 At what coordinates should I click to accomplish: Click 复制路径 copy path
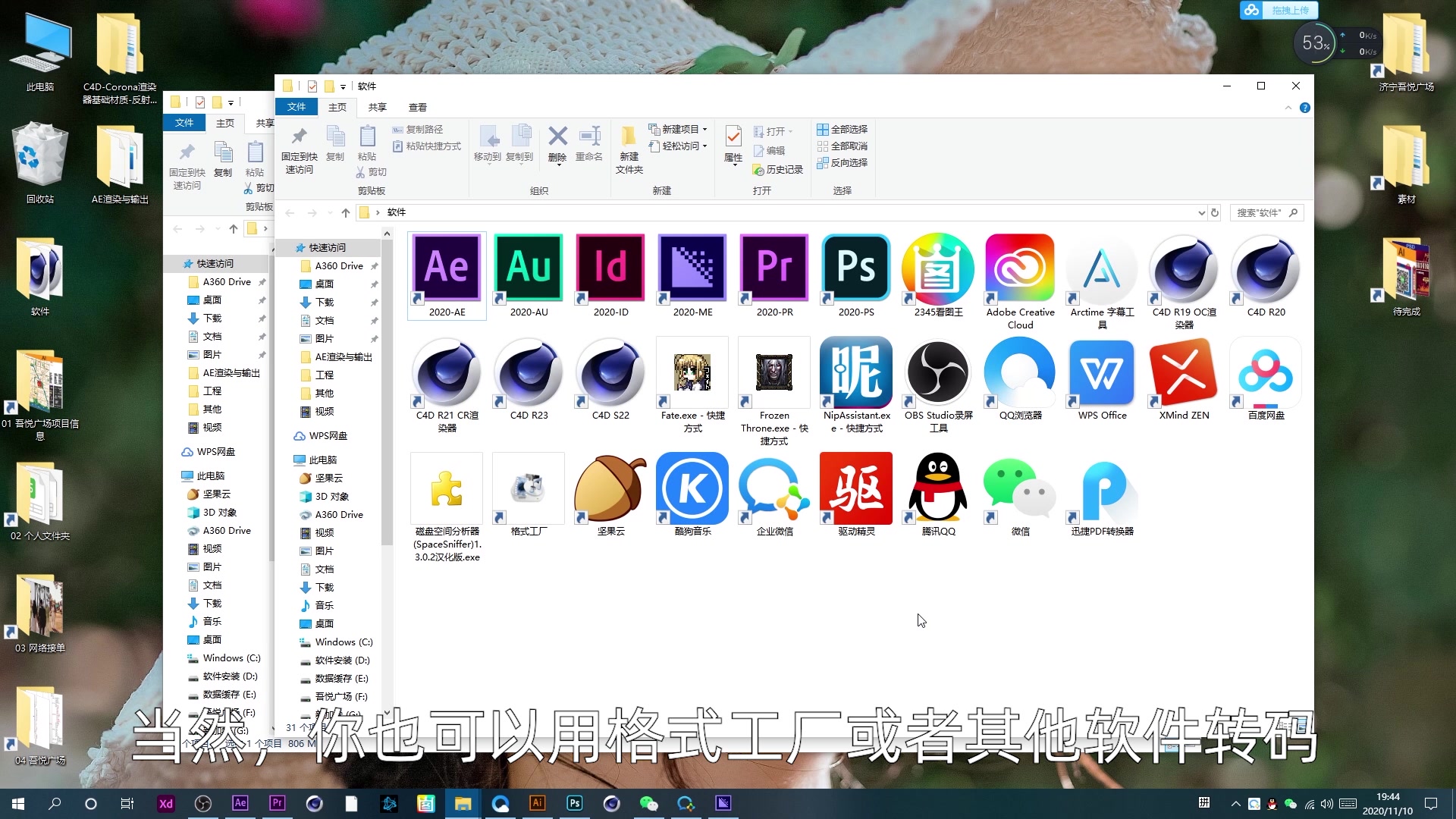tap(418, 130)
